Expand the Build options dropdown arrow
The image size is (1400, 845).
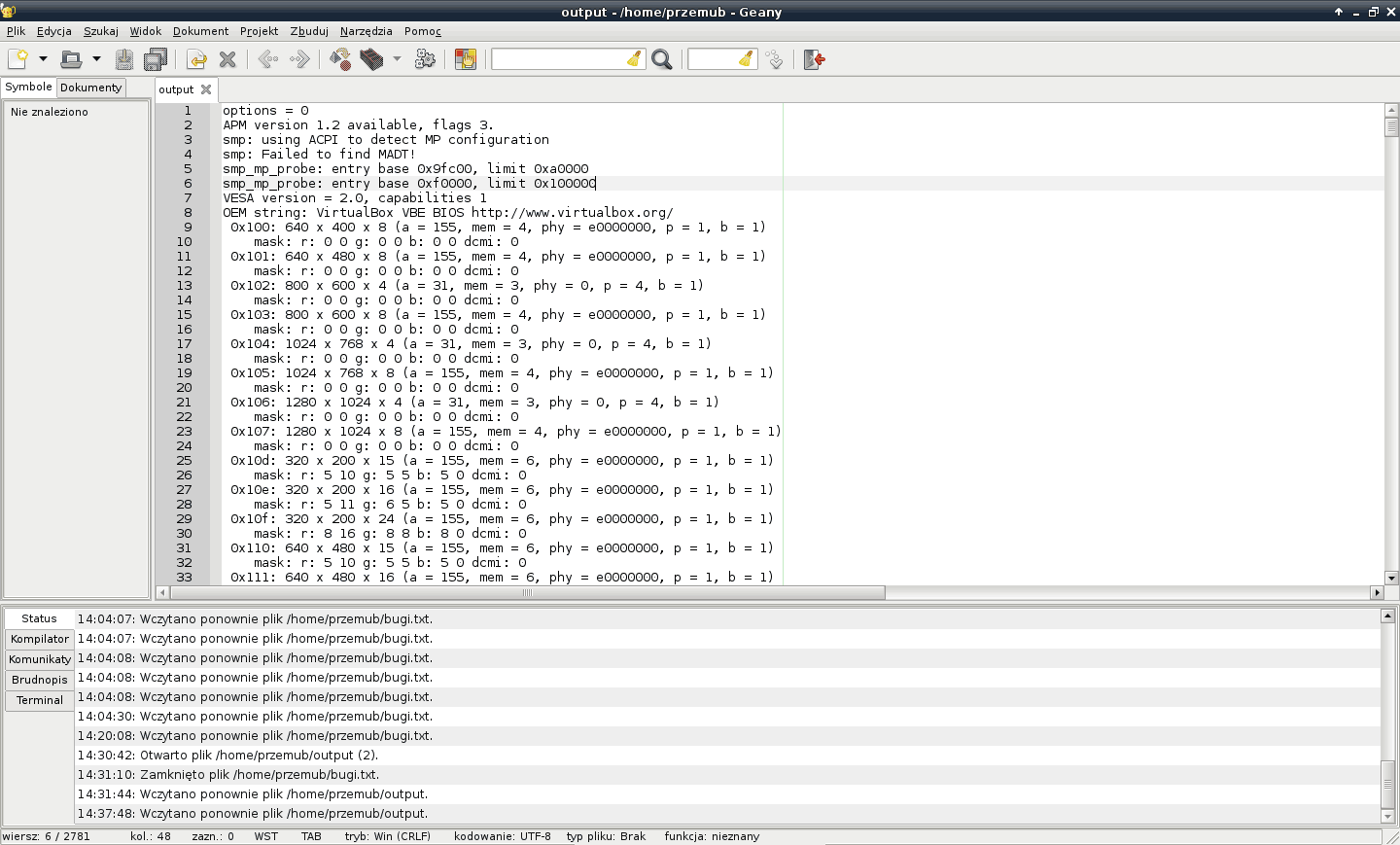[x=397, y=59]
